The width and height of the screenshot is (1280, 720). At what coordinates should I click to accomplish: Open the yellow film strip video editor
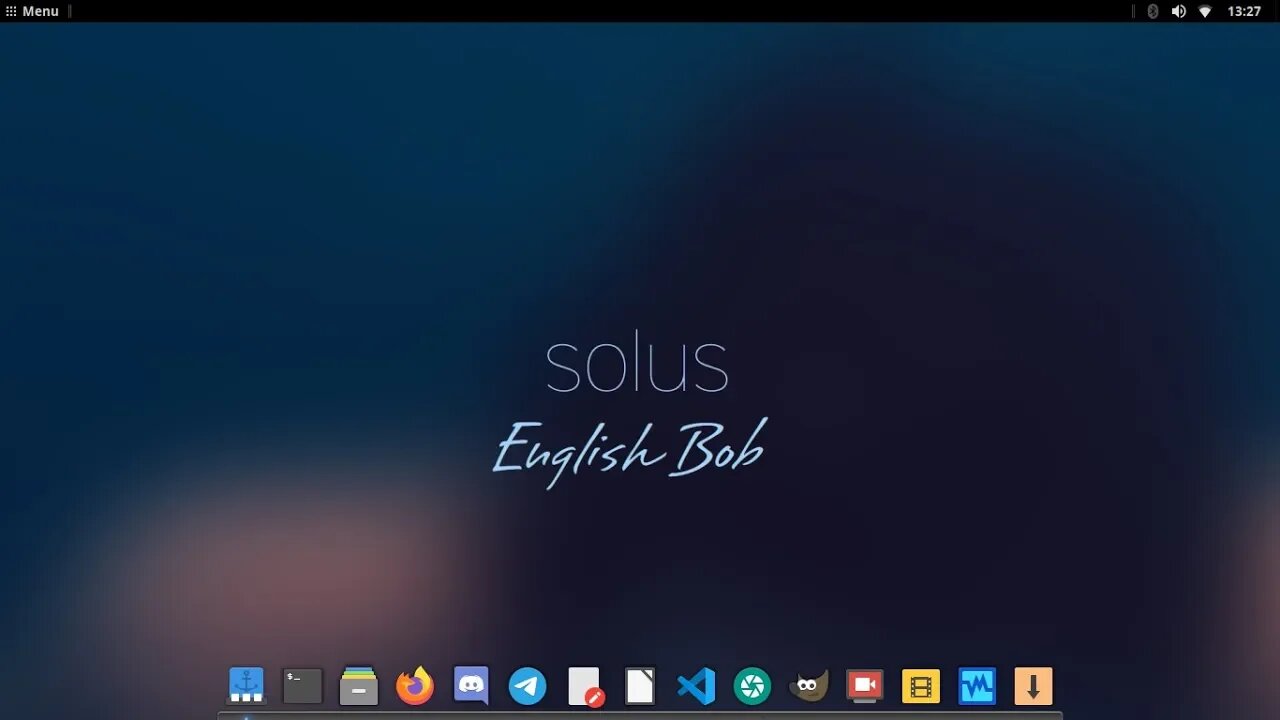(x=921, y=686)
